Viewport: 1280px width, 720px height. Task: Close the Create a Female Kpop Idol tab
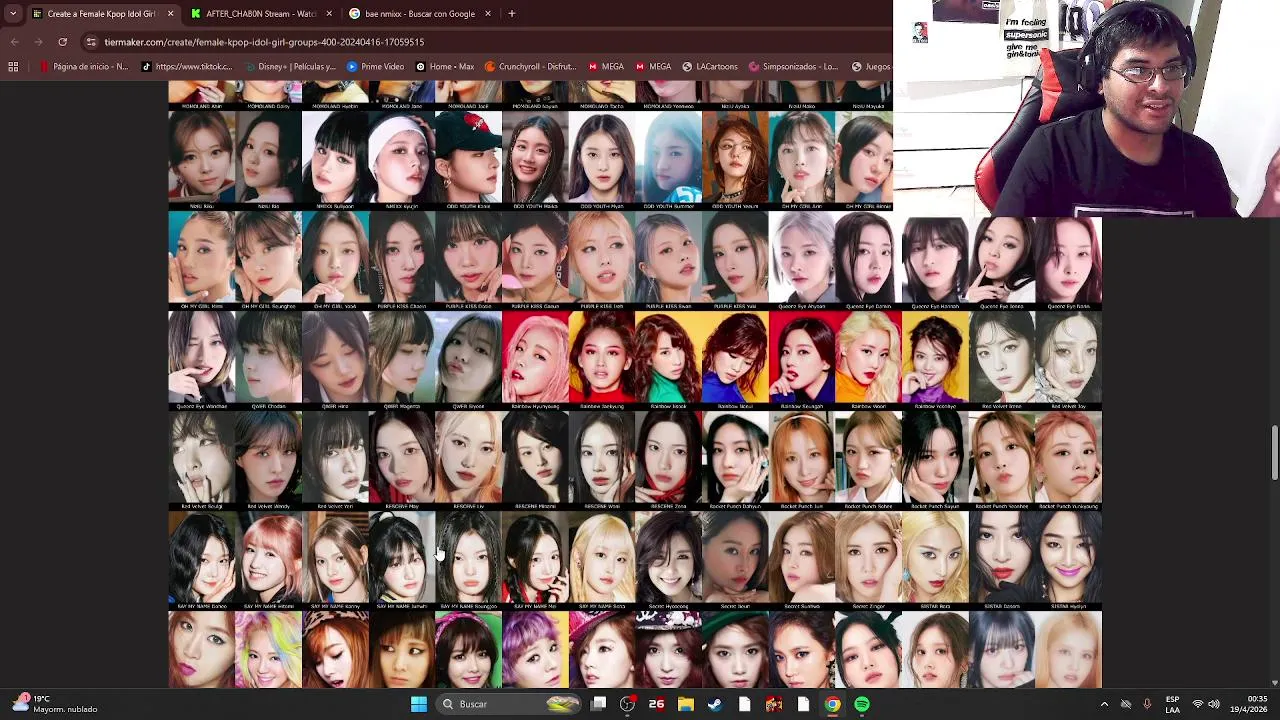(170, 14)
